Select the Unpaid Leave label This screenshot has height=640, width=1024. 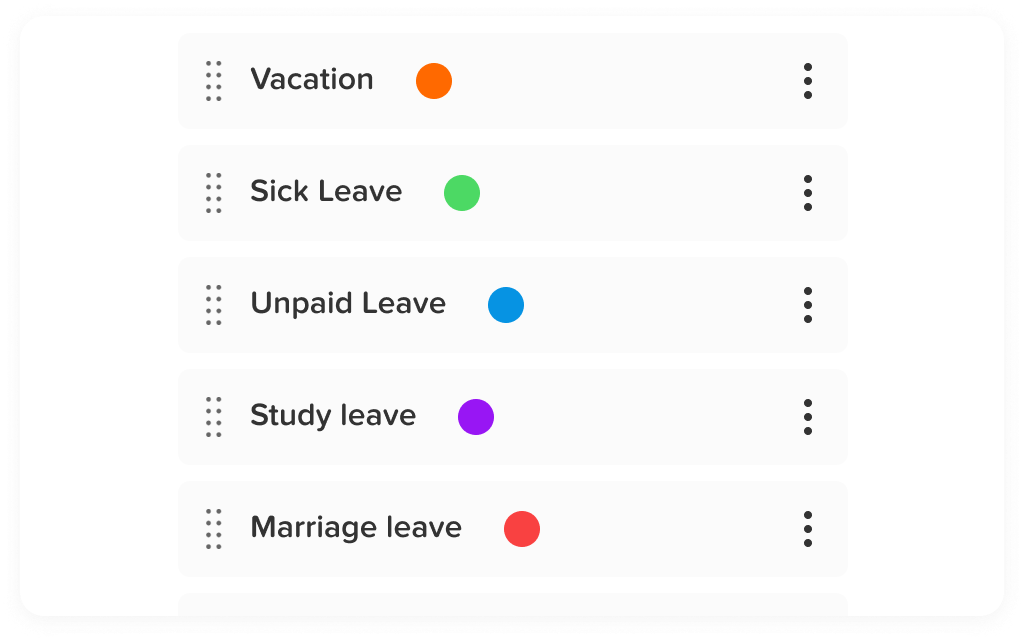(x=348, y=304)
